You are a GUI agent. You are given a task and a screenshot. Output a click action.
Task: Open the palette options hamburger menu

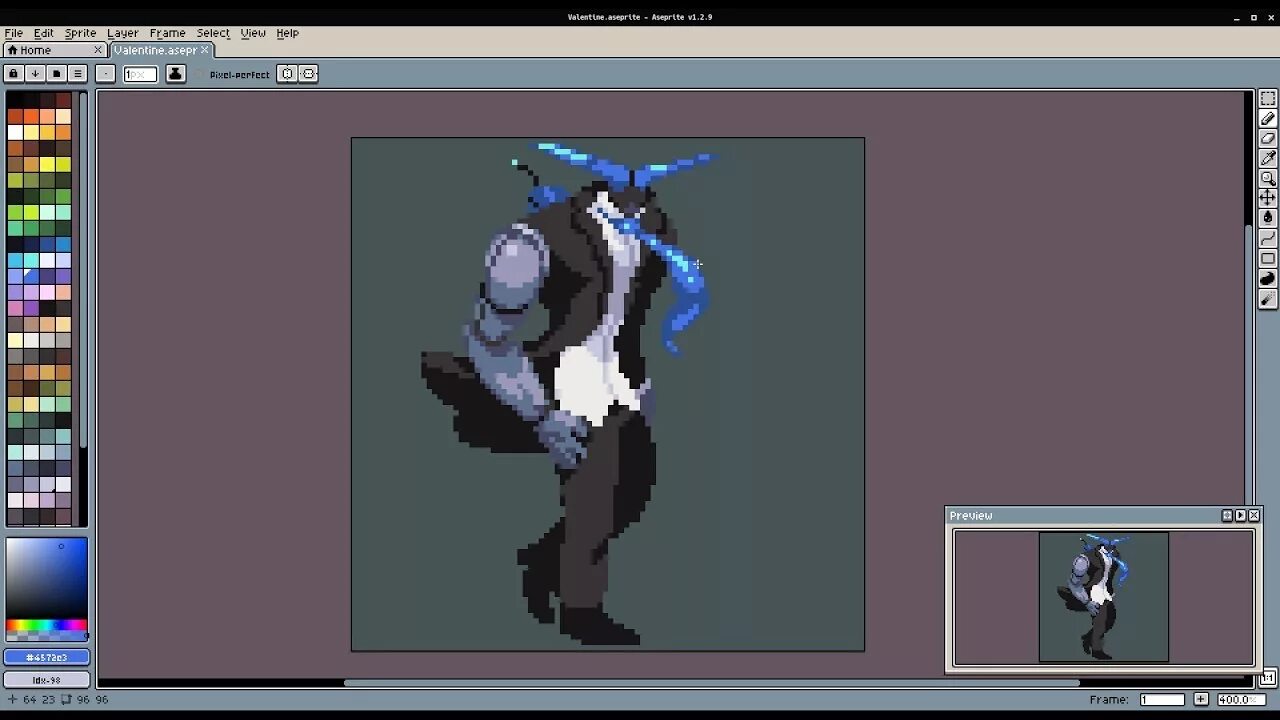[x=77, y=73]
